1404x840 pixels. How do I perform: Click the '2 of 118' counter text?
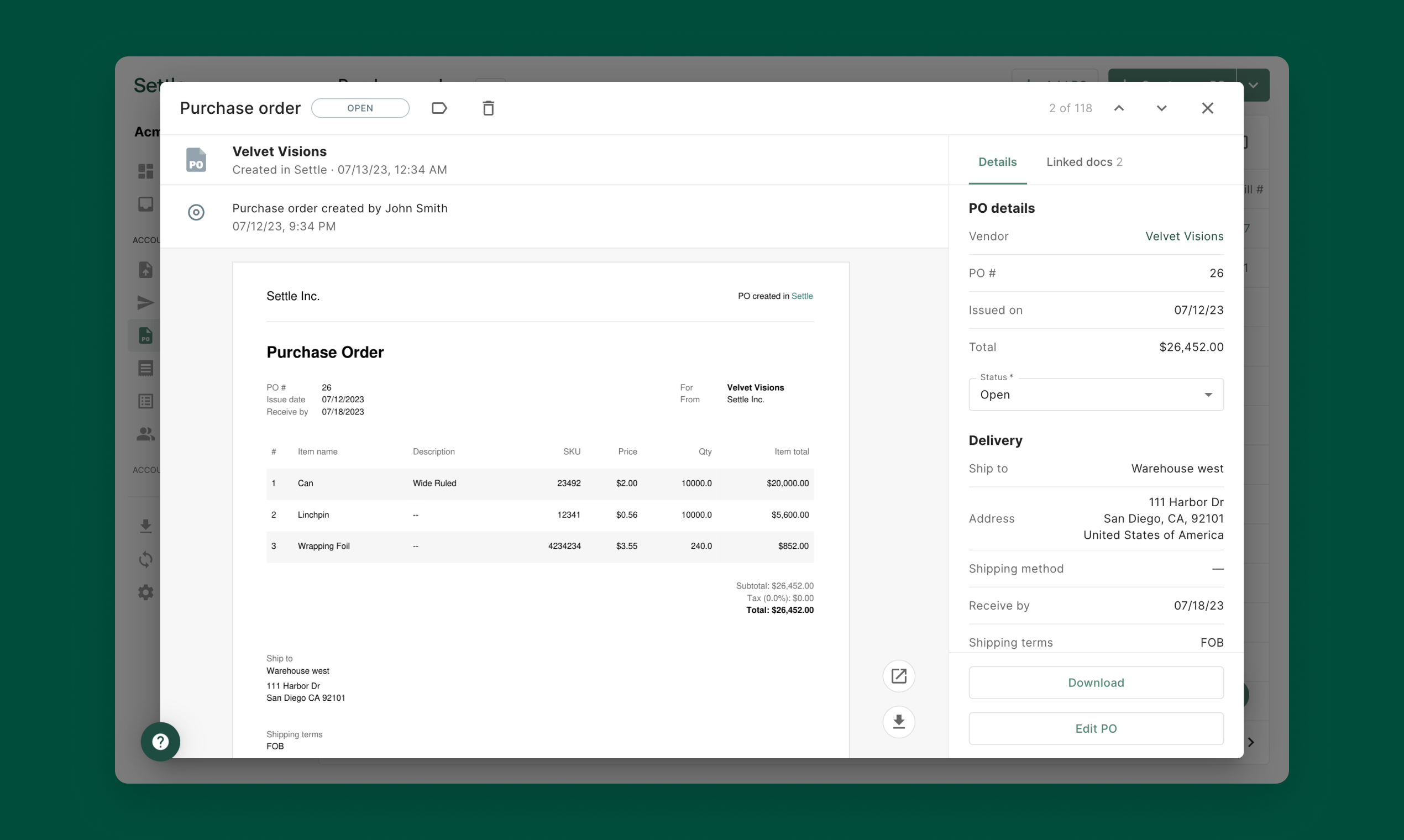[1070, 108]
